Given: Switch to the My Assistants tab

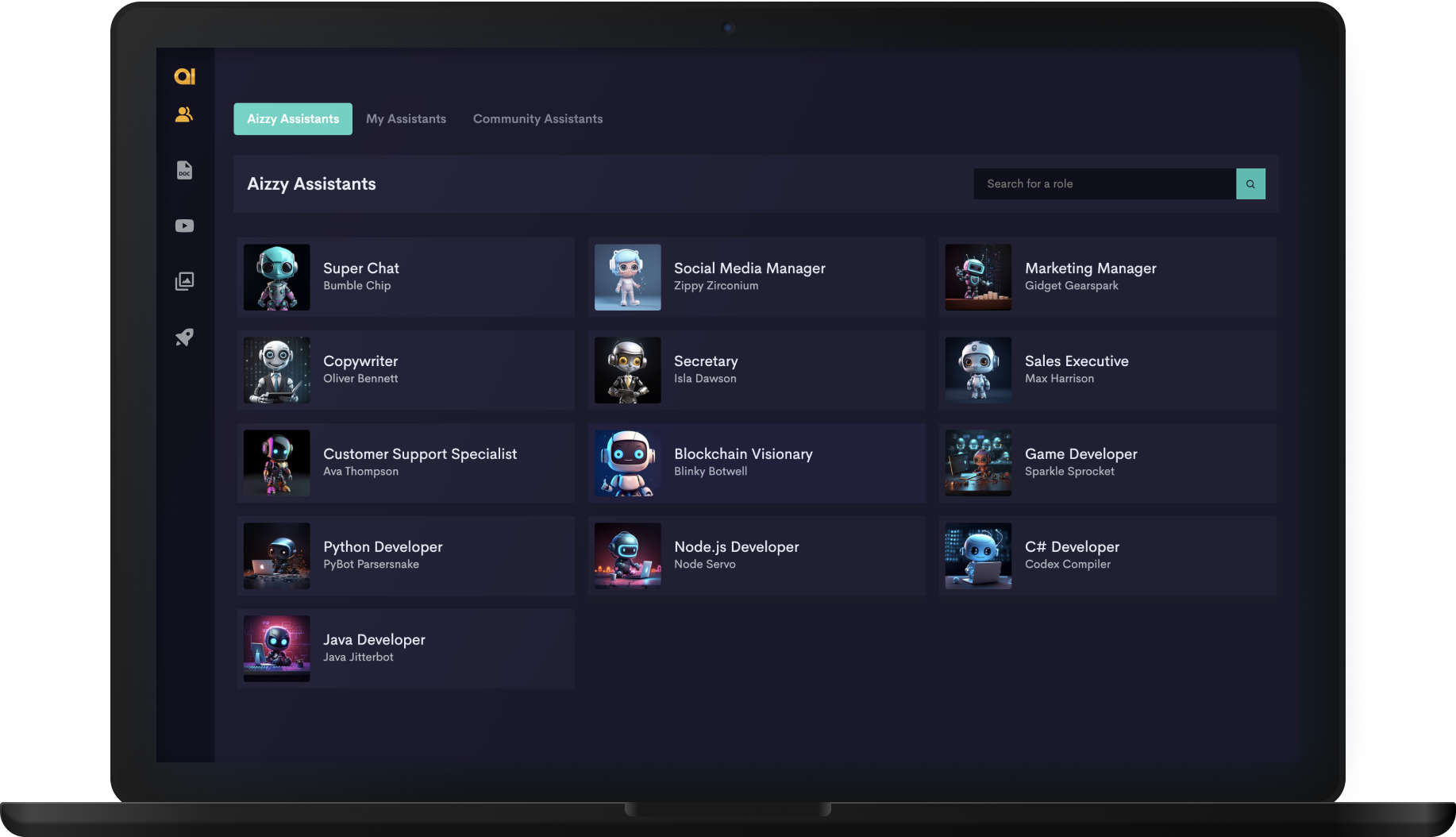Looking at the screenshot, I should tap(406, 119).
